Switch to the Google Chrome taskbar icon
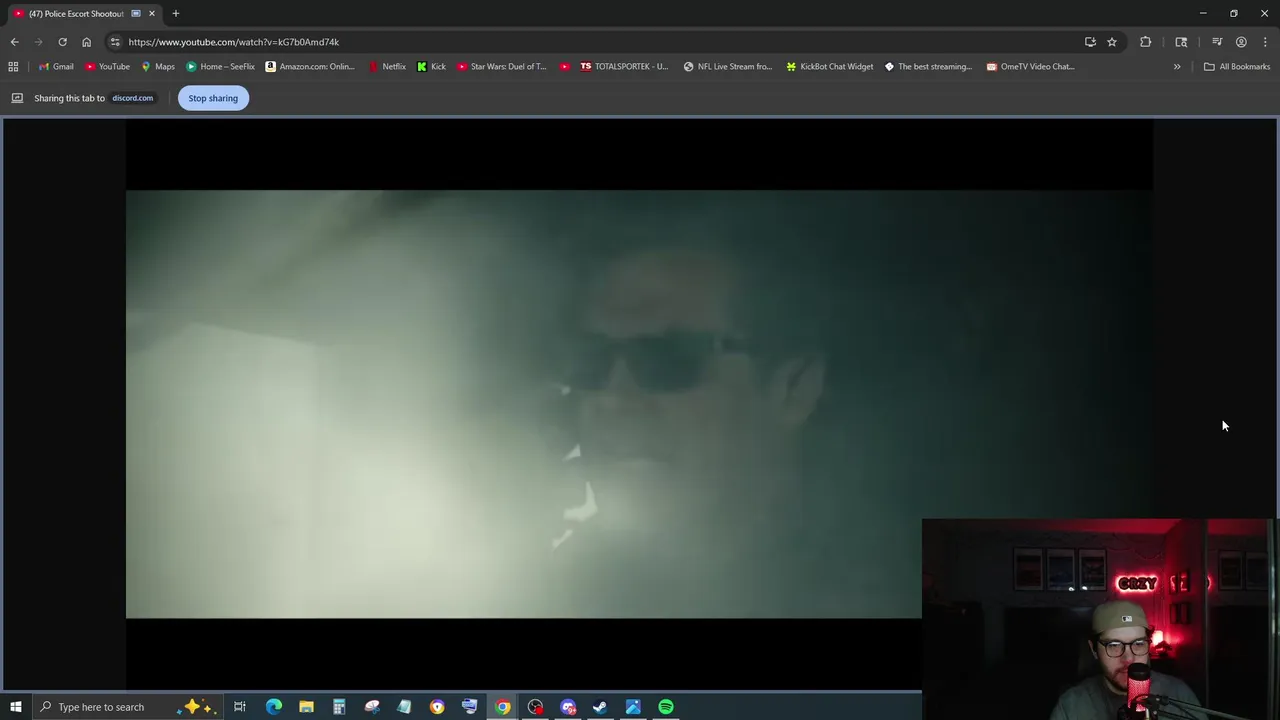The height and width of the screenshot is (720, 1280). pos(502,707)
